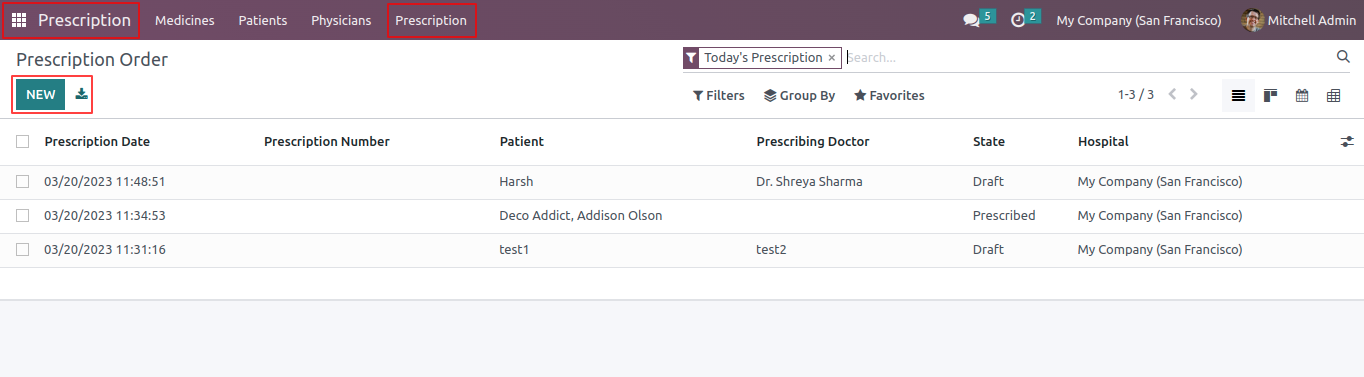Screen dimensions: 1364x377
Task: Check the test1 prescription row checkbox
Action: click(x=23, y=249)
